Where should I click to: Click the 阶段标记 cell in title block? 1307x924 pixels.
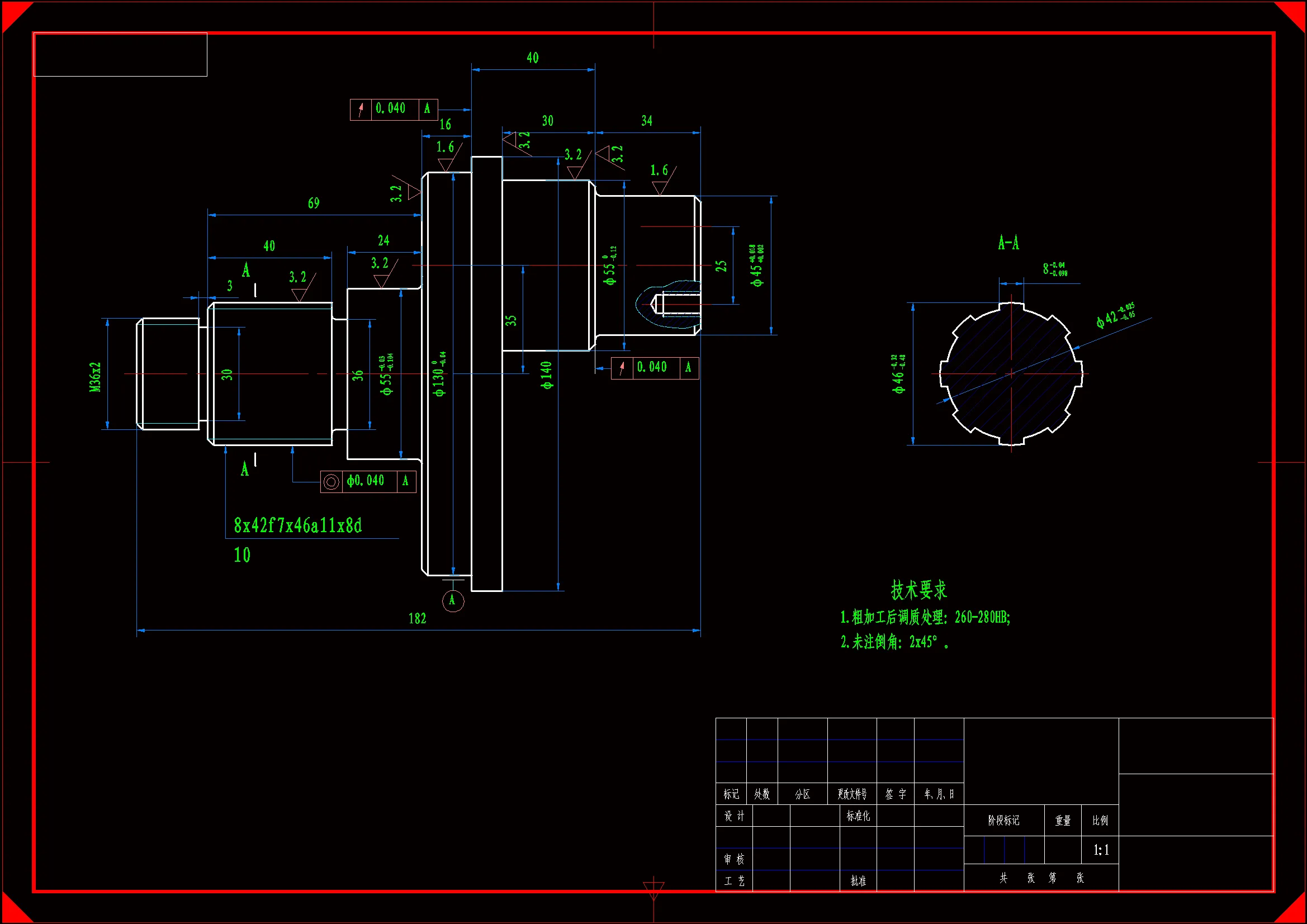click(1003, 821)
